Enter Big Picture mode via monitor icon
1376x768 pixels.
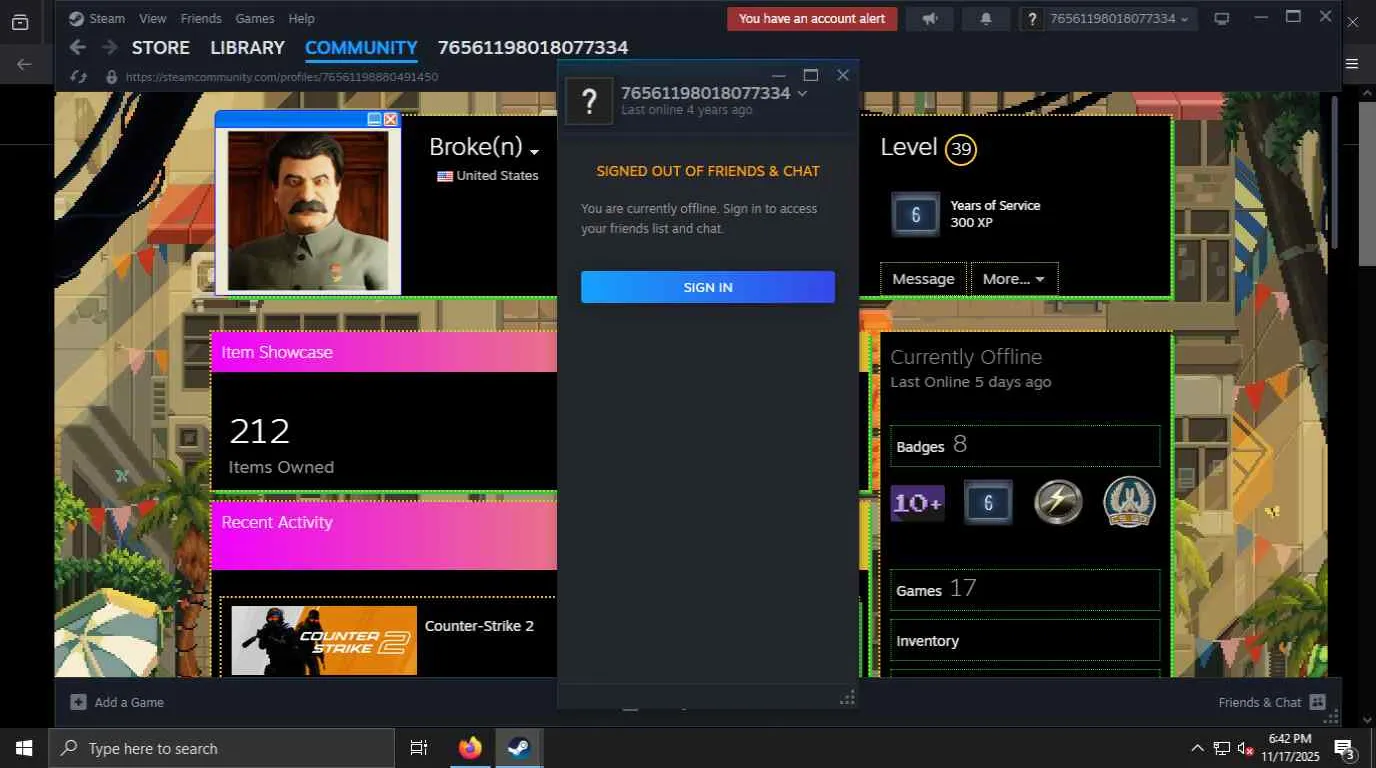click(x=1222, y=18)
